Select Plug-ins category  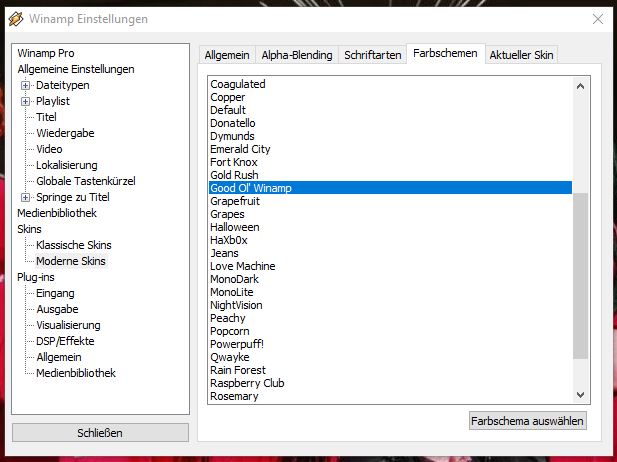click(x=36, y=277)
